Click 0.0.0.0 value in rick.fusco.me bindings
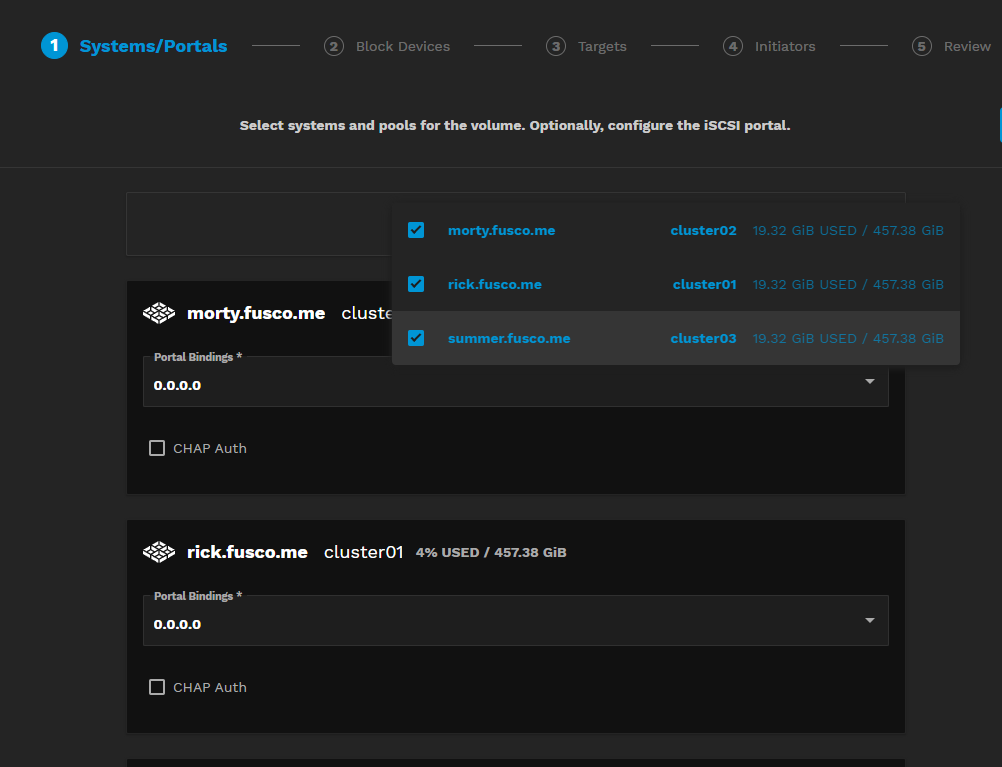 click(177, 624)
